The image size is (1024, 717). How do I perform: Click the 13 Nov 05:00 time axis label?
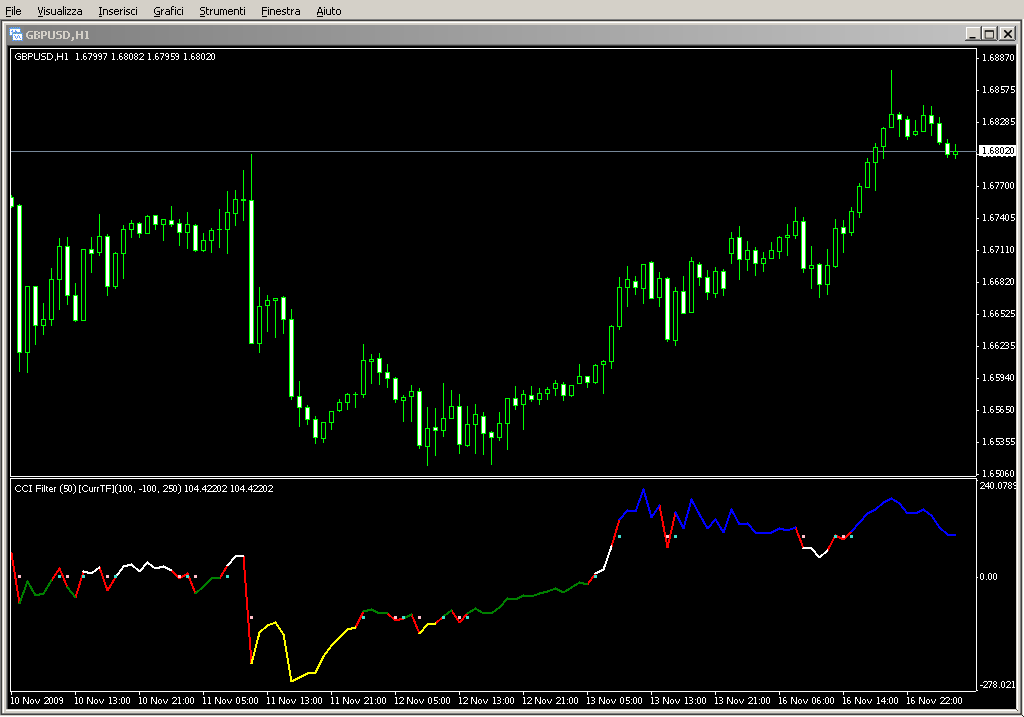pos(614,701)
